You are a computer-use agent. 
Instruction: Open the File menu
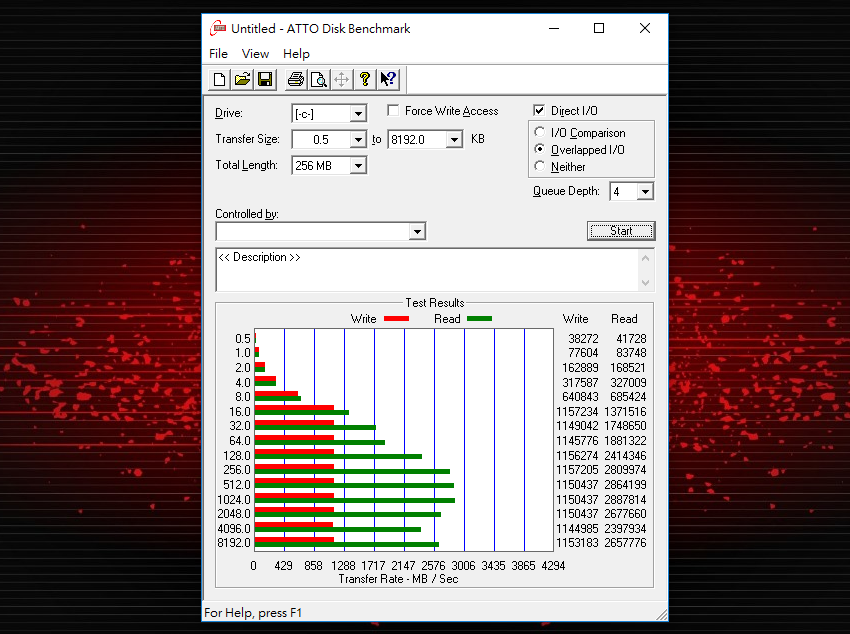tap(218, 54)
